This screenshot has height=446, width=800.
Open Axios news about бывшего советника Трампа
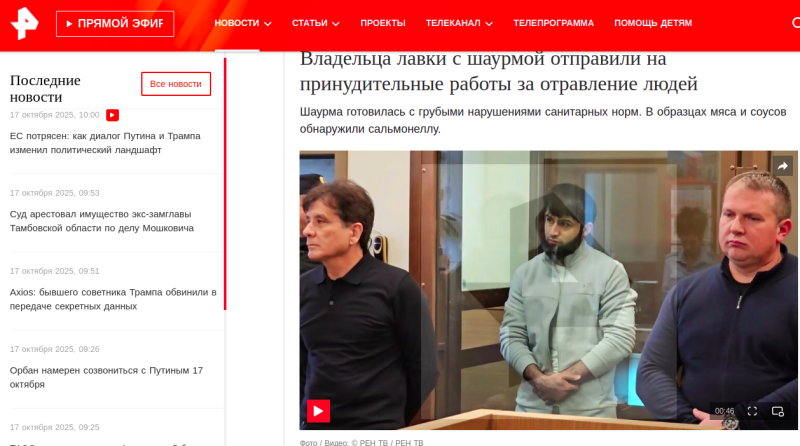click(x=113, y=299)
